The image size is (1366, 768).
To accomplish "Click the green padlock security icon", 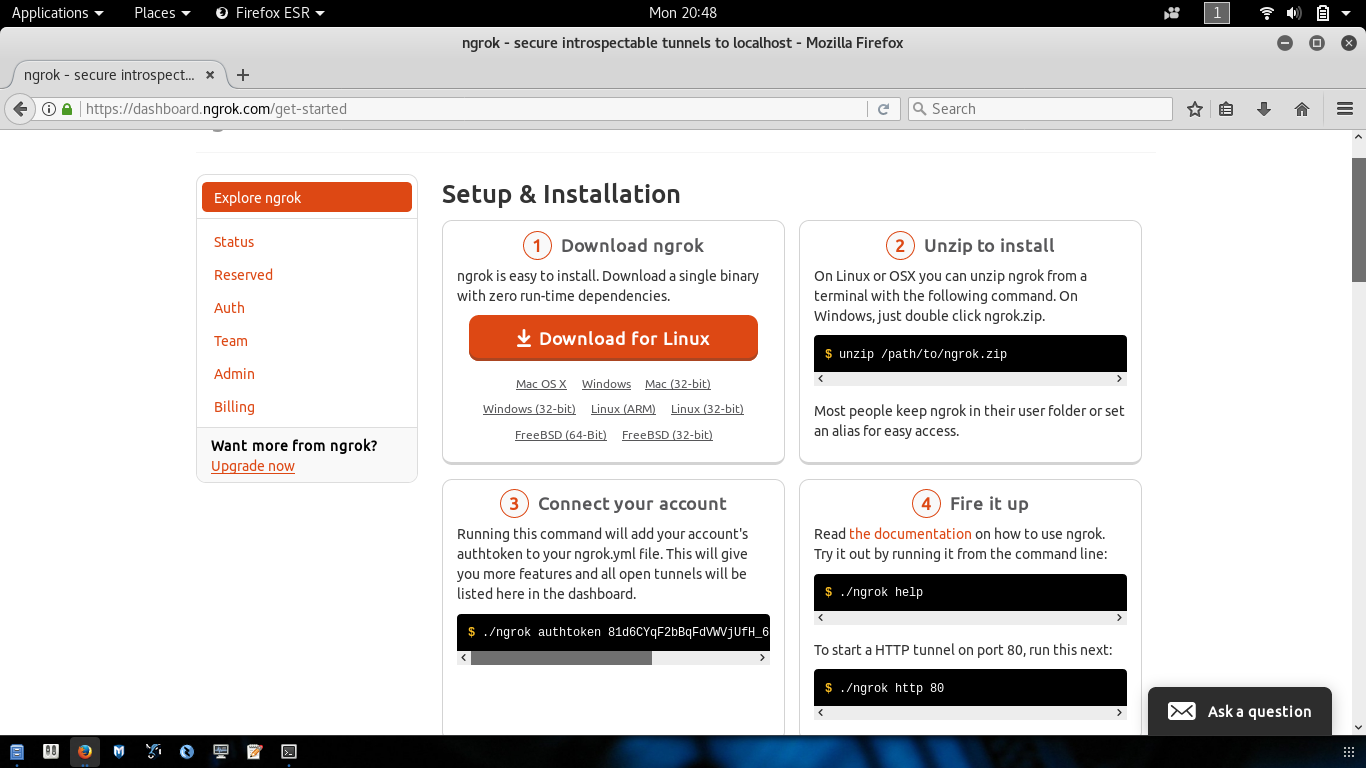I will click(x=67, y=109).
